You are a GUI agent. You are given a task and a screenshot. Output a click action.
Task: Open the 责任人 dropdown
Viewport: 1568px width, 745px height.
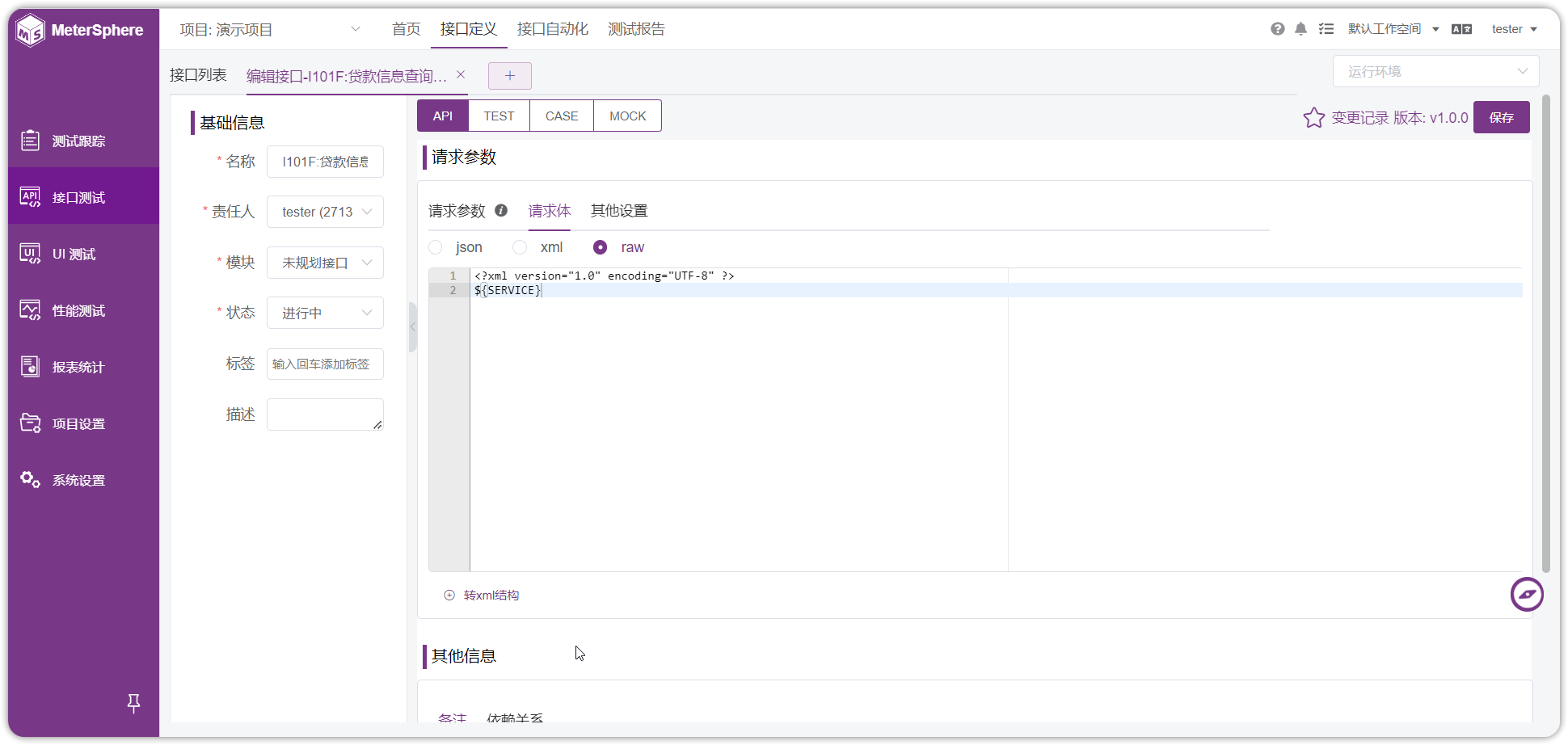coord(325,212)
